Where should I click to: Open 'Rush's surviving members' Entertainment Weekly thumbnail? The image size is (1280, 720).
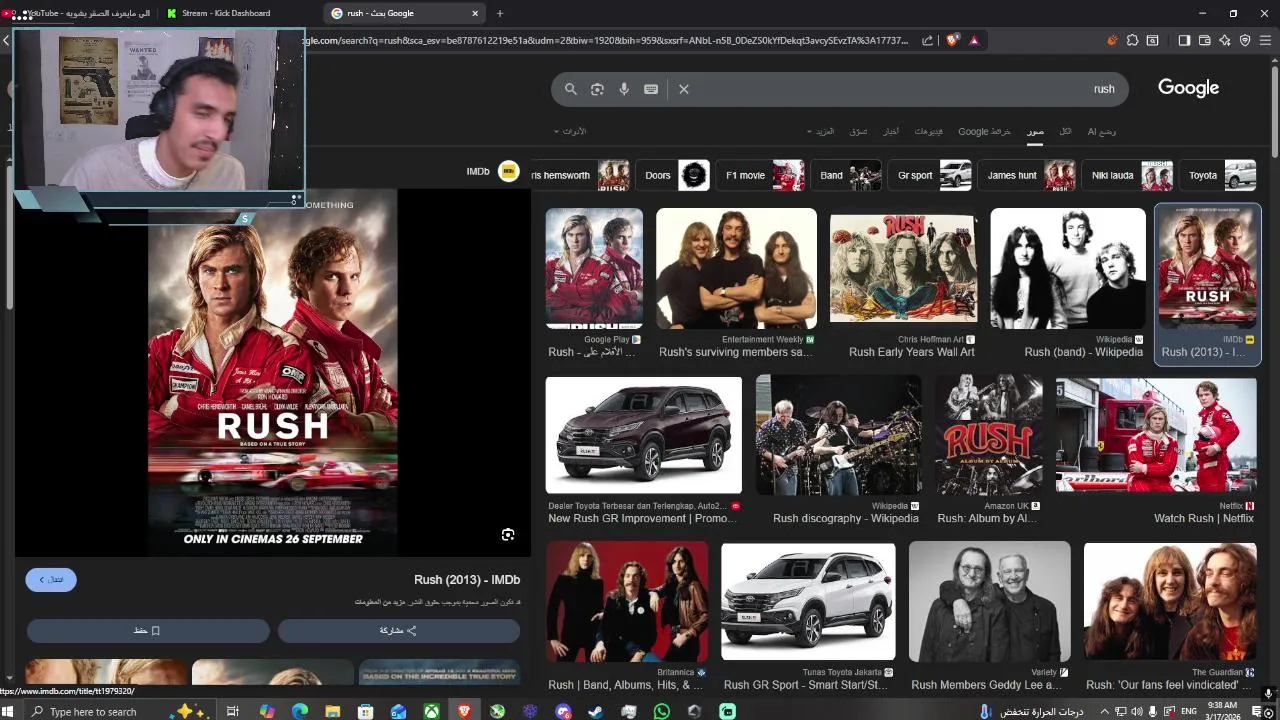click(736, 268)
